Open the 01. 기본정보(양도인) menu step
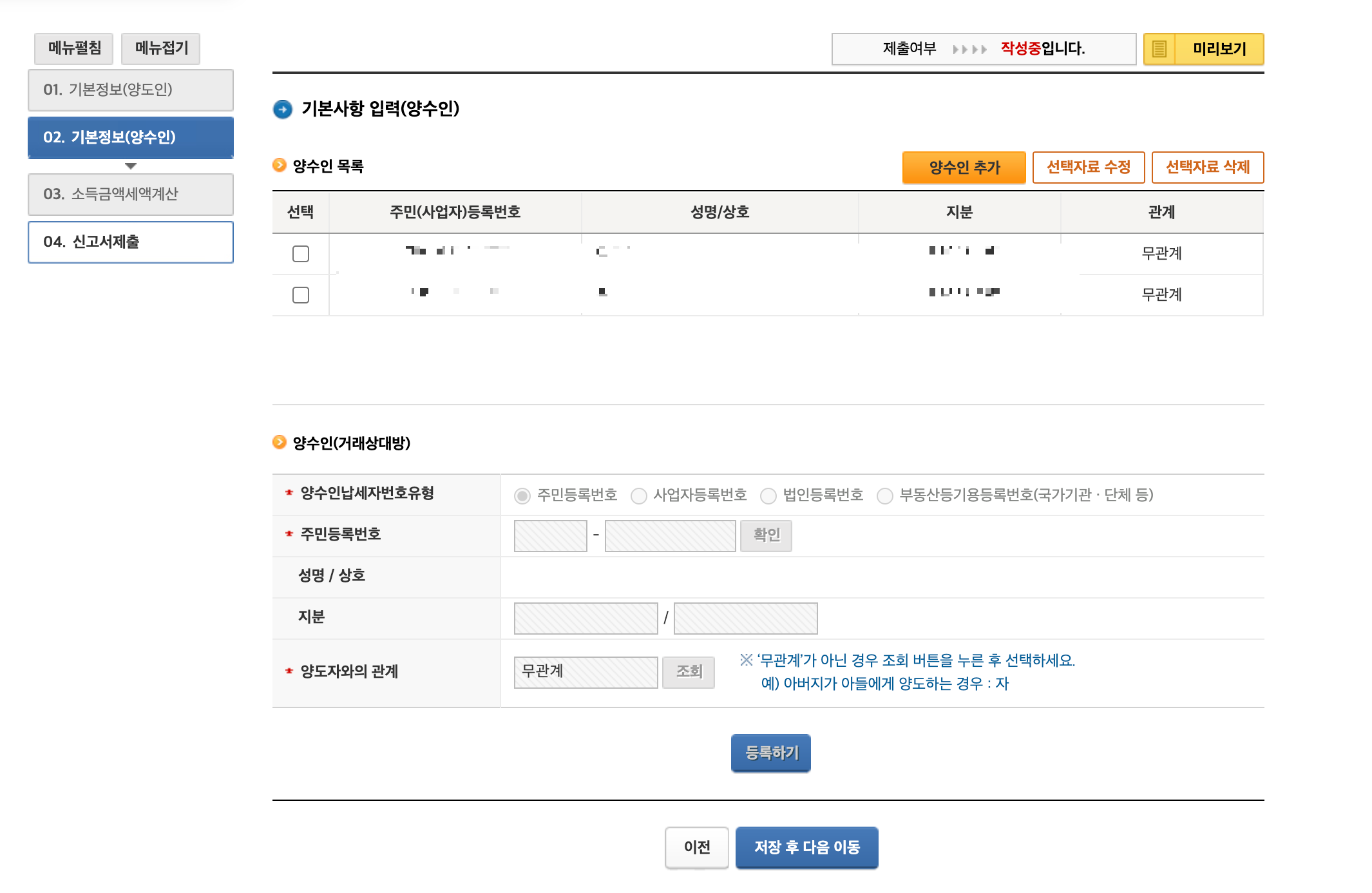This screenshot has width=1372, height=893. [131, 90]
